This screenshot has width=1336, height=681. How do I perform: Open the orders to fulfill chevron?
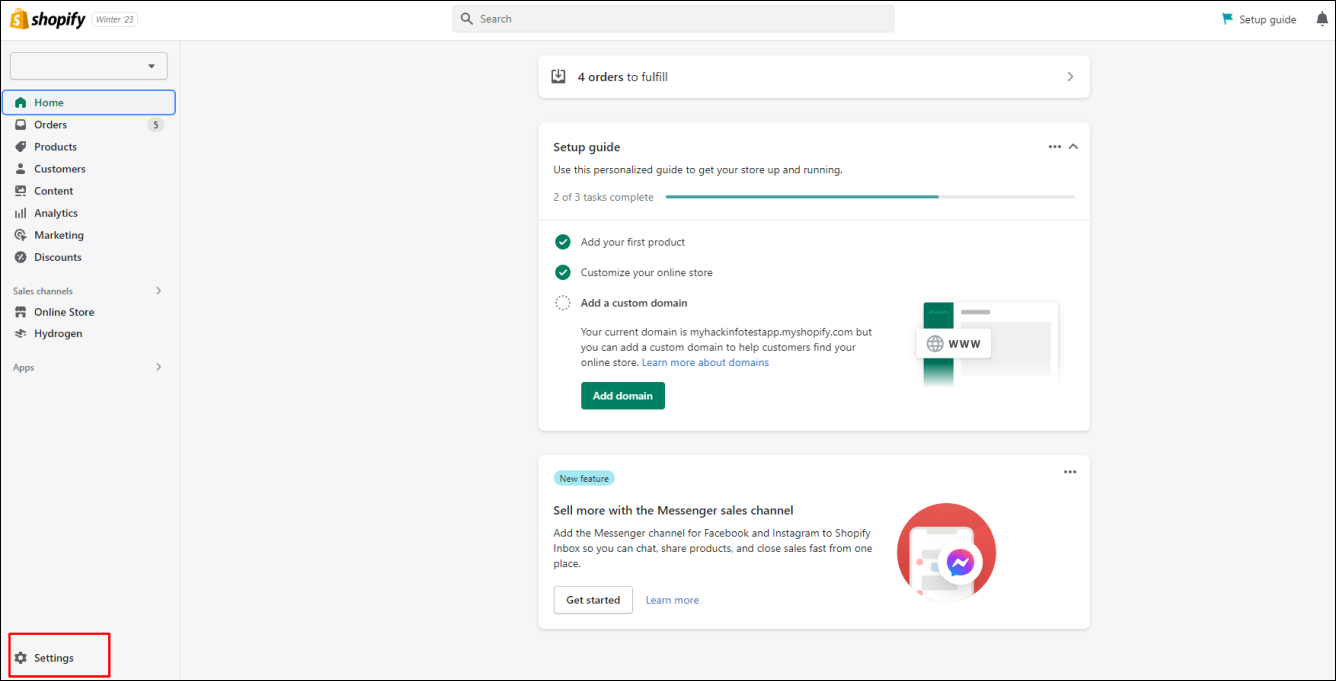(x=1070, y=76)
